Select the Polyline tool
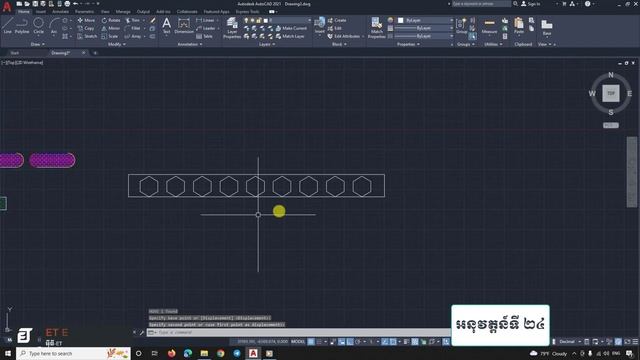 (22, 25)
